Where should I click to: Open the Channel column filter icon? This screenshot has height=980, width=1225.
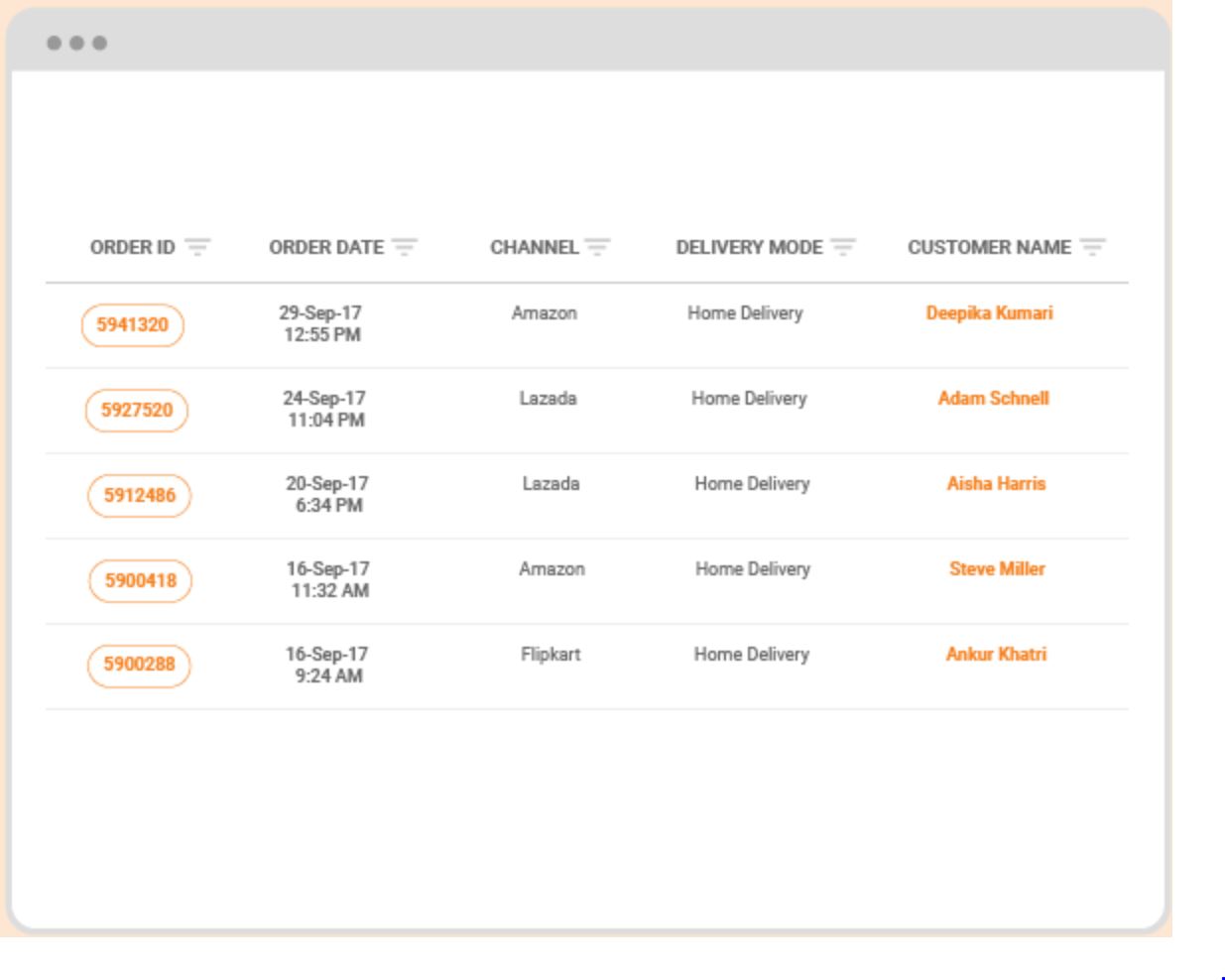pos(597,247)
